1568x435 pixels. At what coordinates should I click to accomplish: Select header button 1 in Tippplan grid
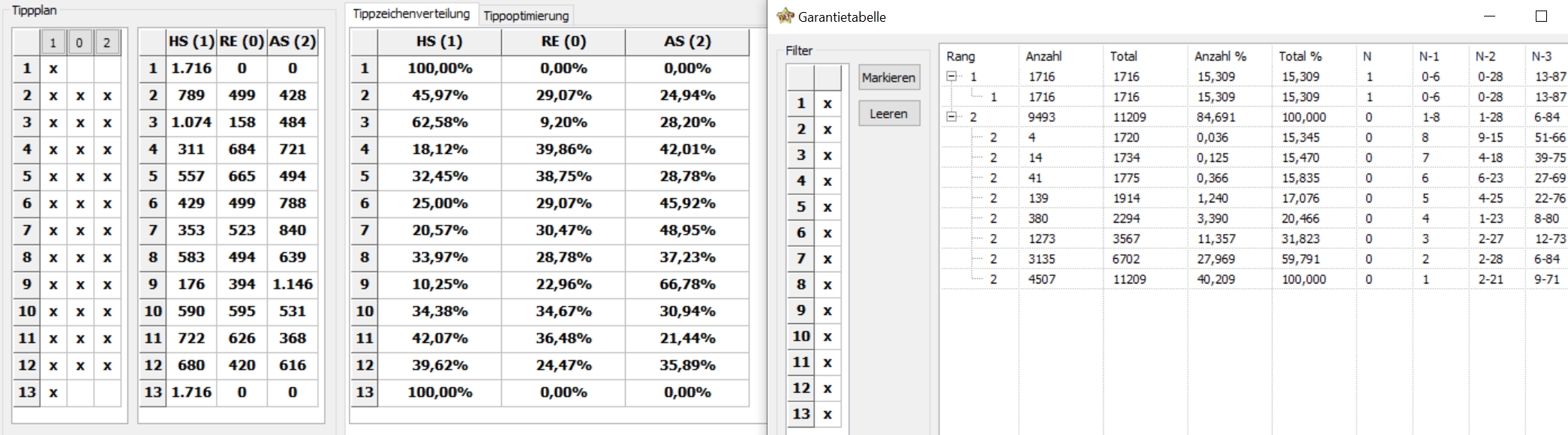[x=53, y=43]
